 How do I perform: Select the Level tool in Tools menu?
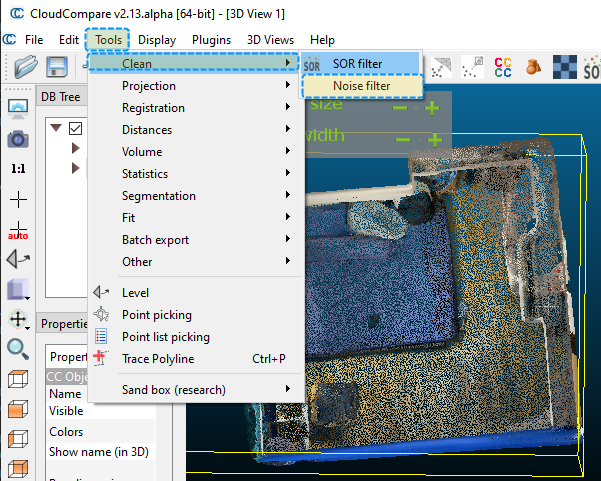point(135,293)
